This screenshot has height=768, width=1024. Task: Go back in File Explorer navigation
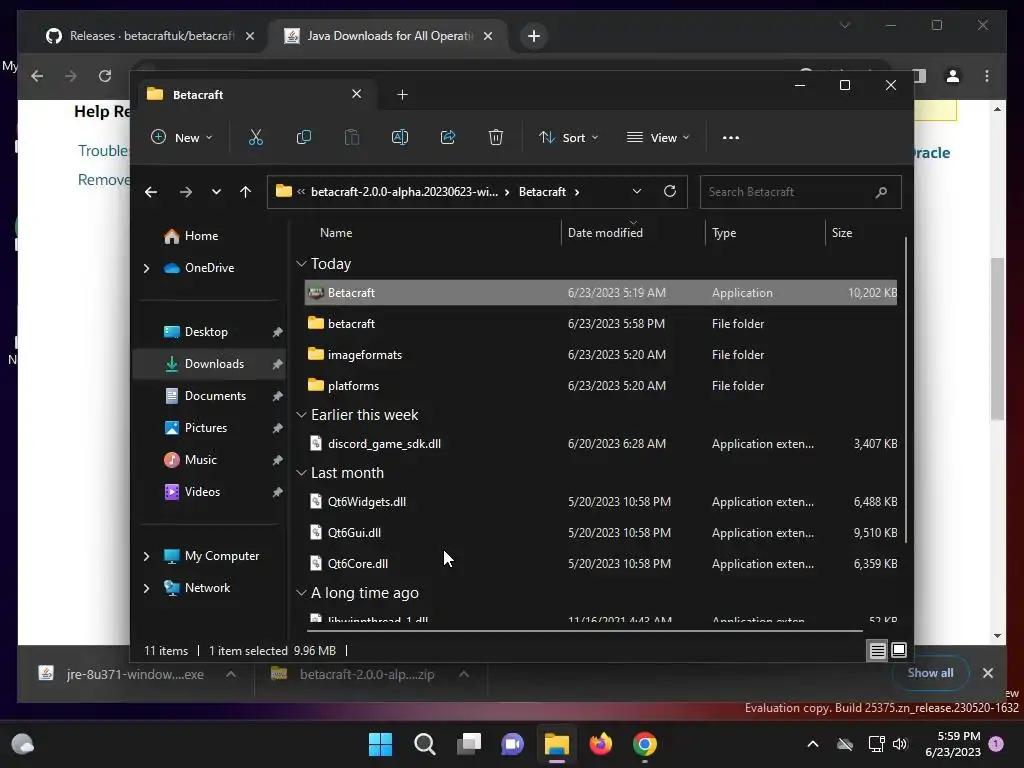tap(151, 192)
